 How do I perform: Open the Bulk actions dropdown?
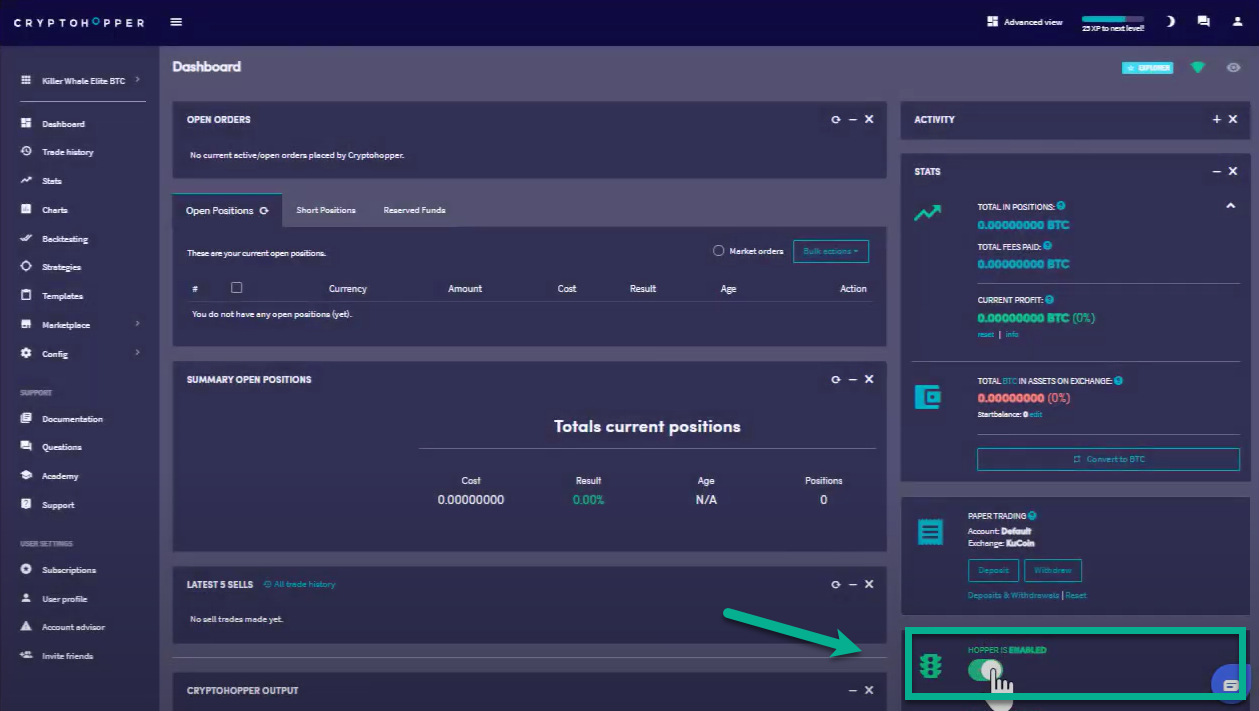click(x=830, y=251)
